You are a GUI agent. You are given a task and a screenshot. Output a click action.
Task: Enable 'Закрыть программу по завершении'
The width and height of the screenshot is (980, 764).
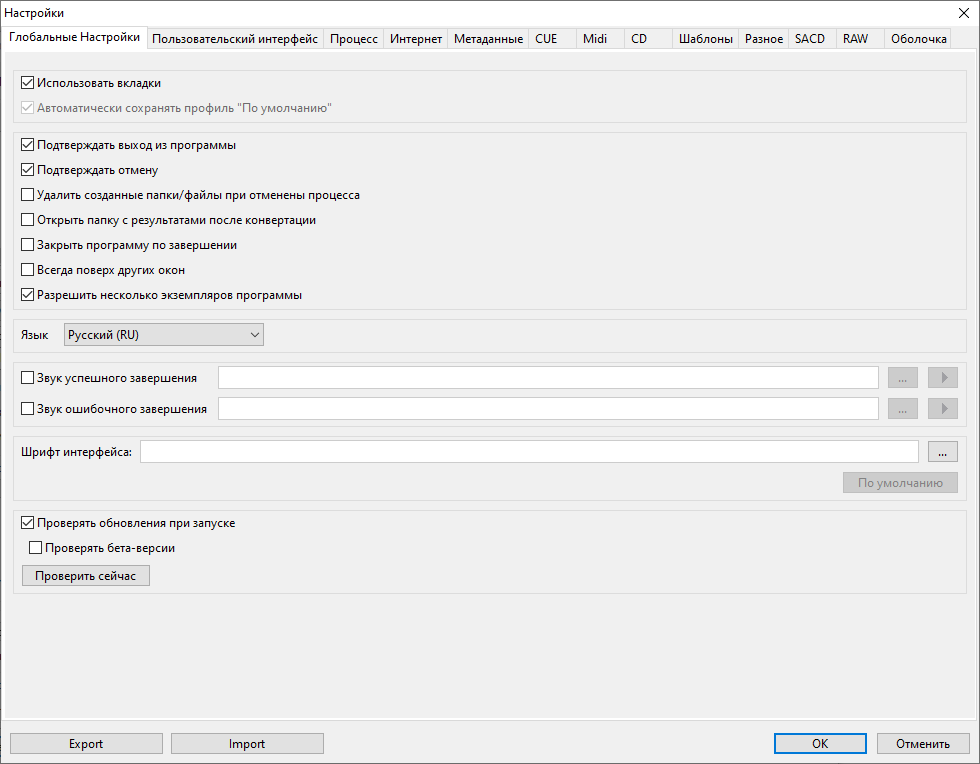(28, 246)
